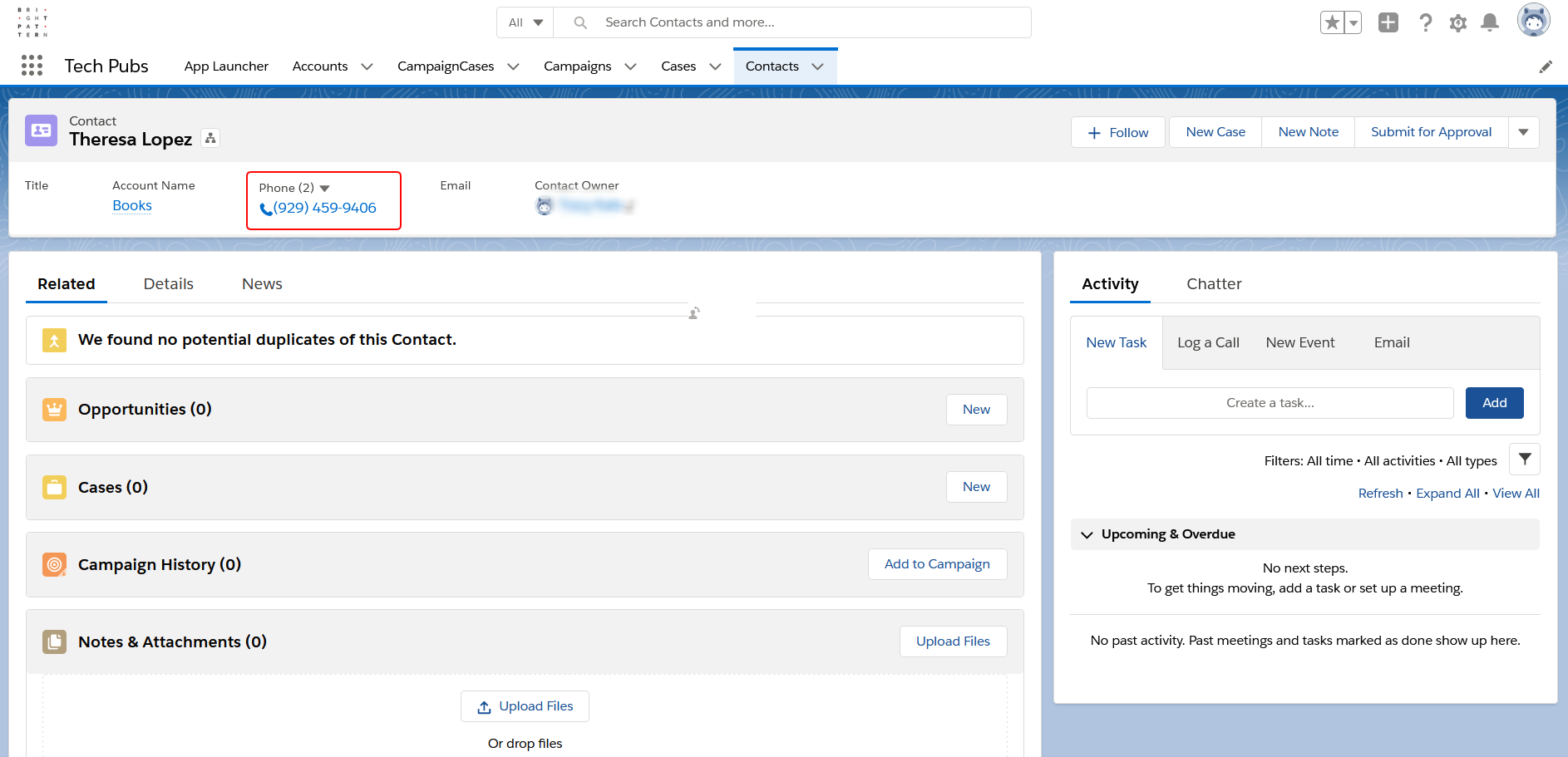Click the duplicates merge icon
The width and height of the screenshot is (1568, 757).
pyautogui.click(x=54, y=340)
